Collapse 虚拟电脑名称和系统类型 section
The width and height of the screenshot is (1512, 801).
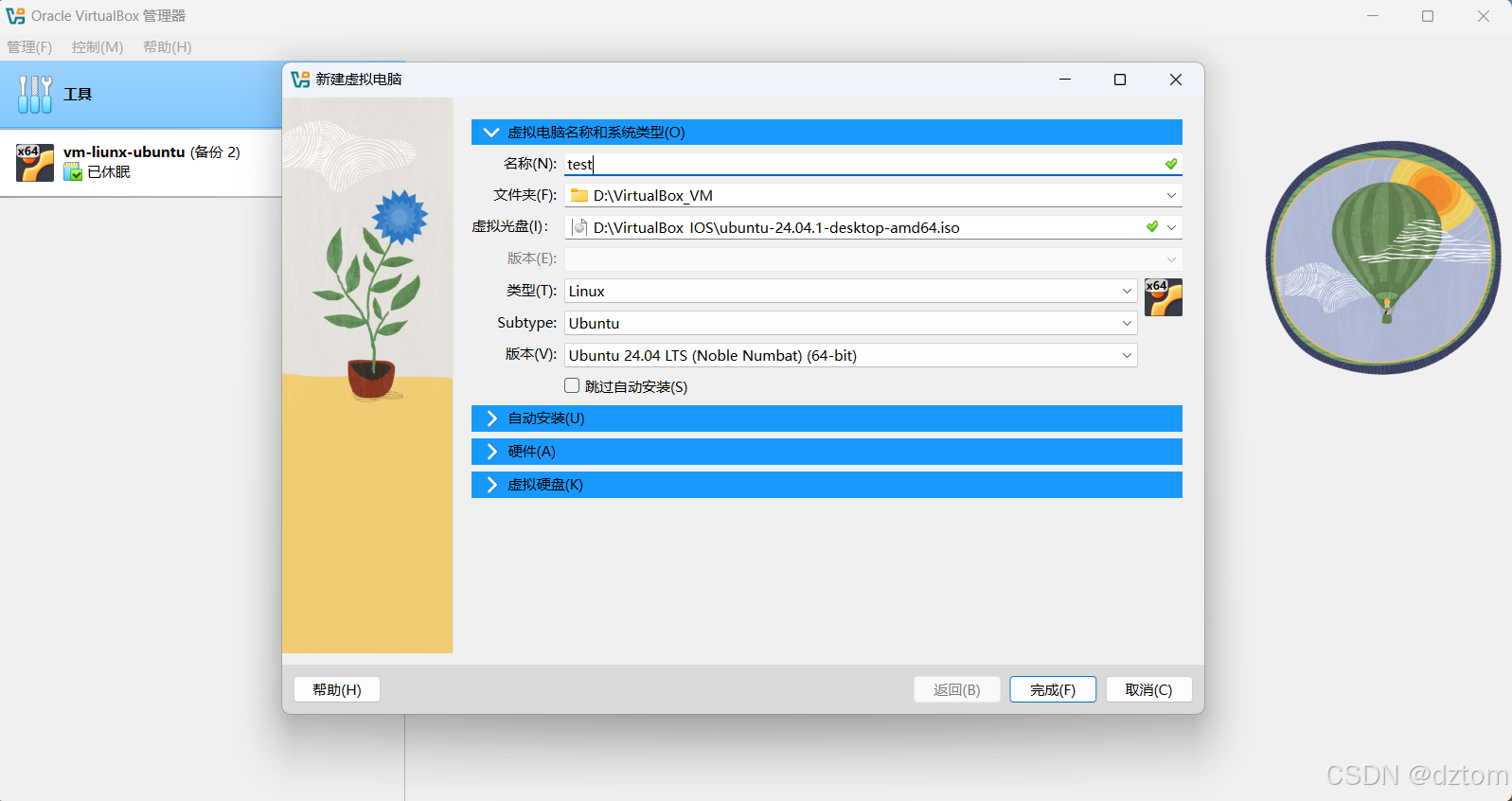(827, 132)
